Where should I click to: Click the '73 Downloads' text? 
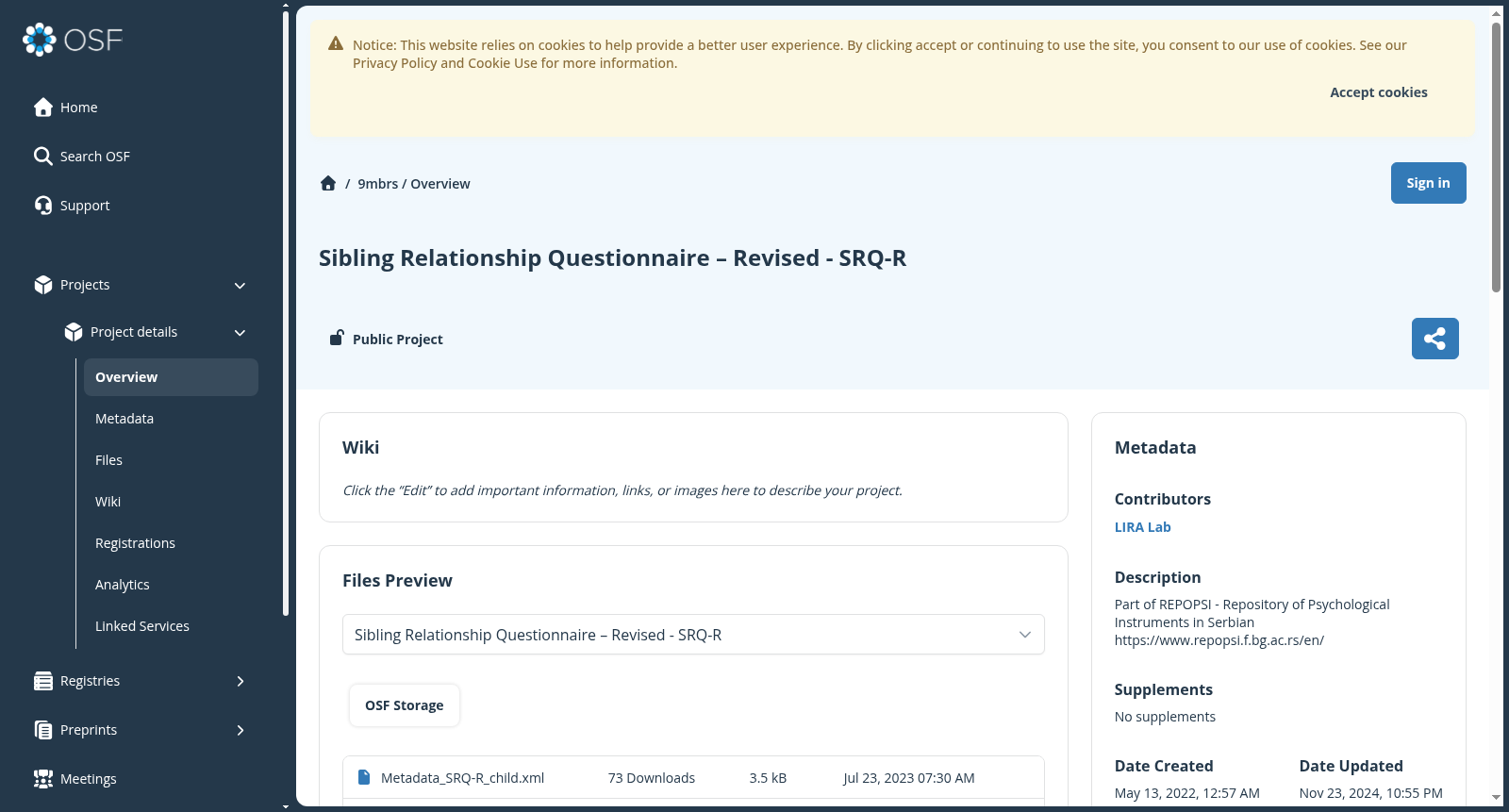point(652,778)
